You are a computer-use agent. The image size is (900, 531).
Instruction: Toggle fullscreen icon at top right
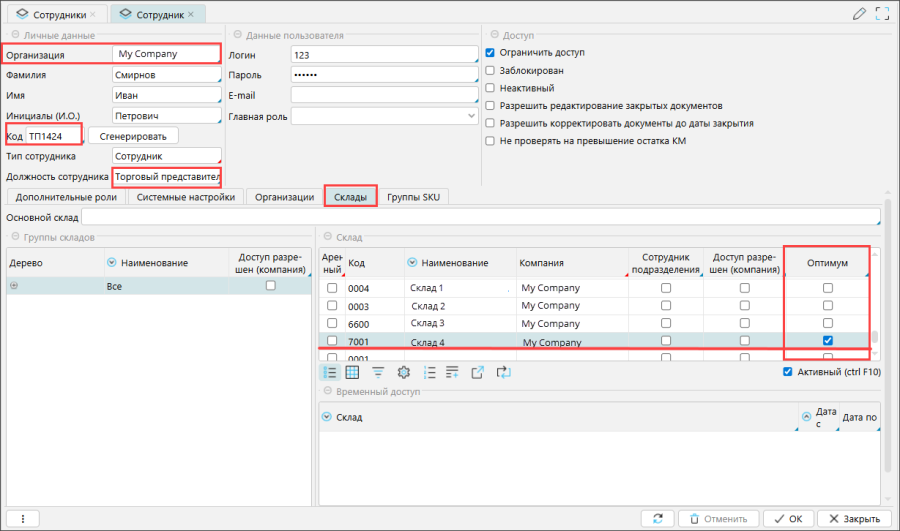(x=882, y=14)
